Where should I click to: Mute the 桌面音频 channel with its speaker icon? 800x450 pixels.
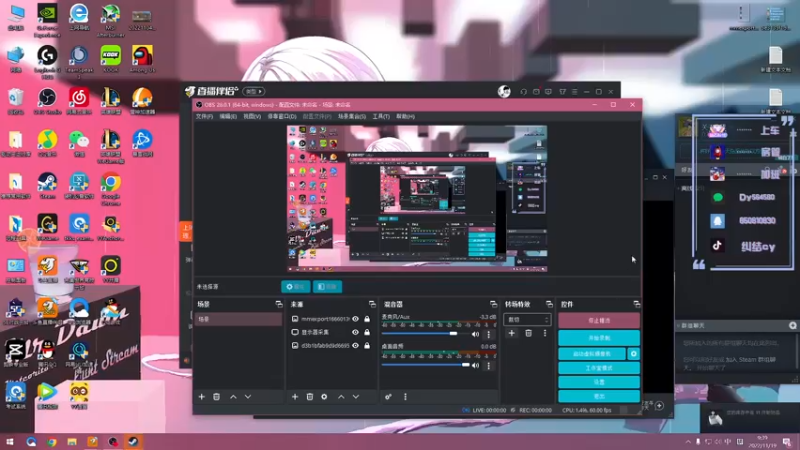(x=476, y=365)
